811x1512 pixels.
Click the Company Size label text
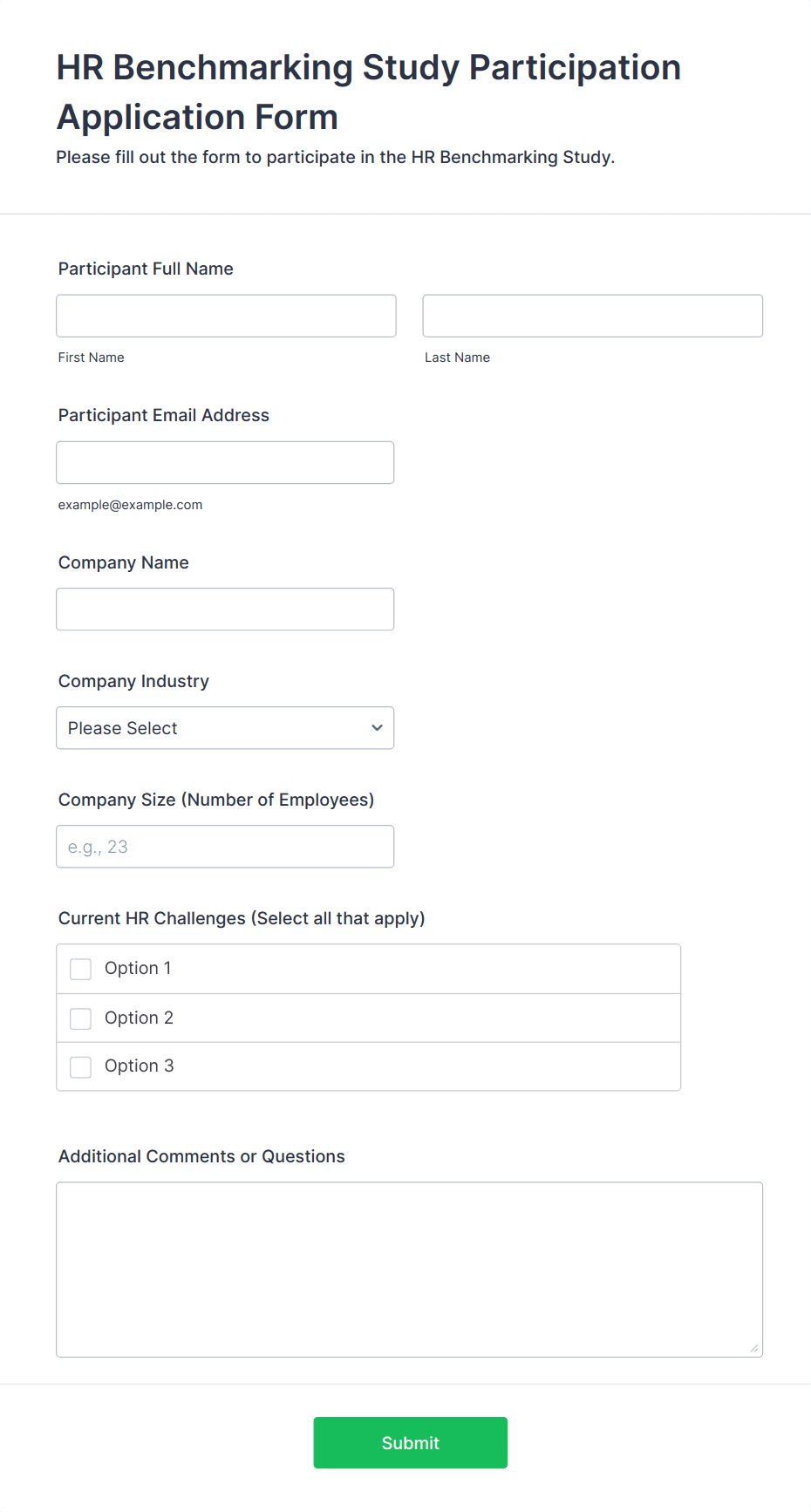216,800
